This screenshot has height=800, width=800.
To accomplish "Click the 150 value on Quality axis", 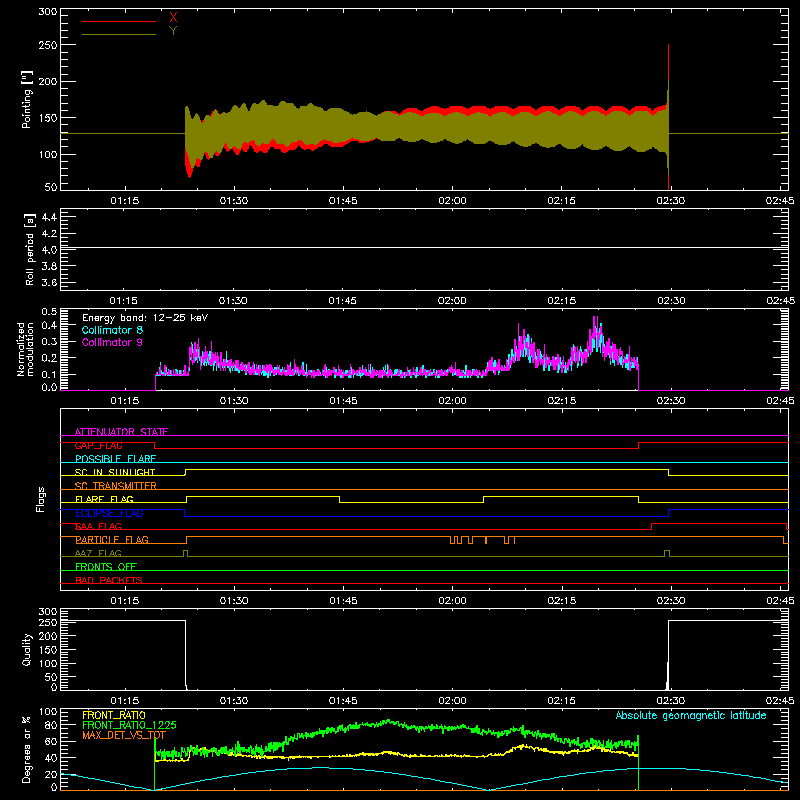I will point(47,649).
